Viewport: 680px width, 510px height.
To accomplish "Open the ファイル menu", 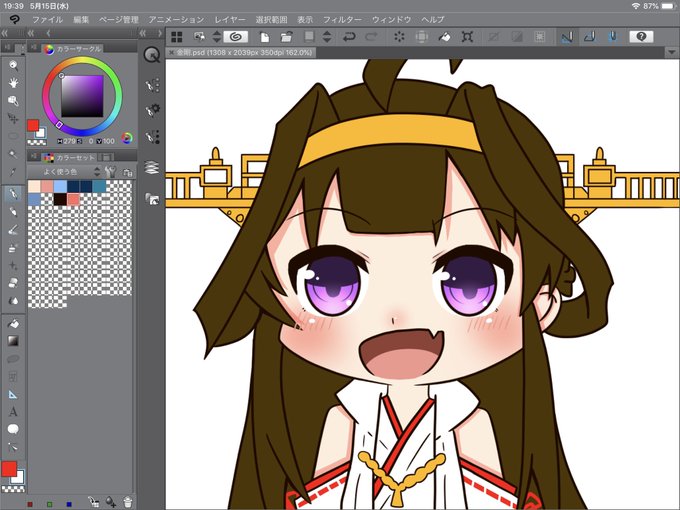I will tap(47, 20).
